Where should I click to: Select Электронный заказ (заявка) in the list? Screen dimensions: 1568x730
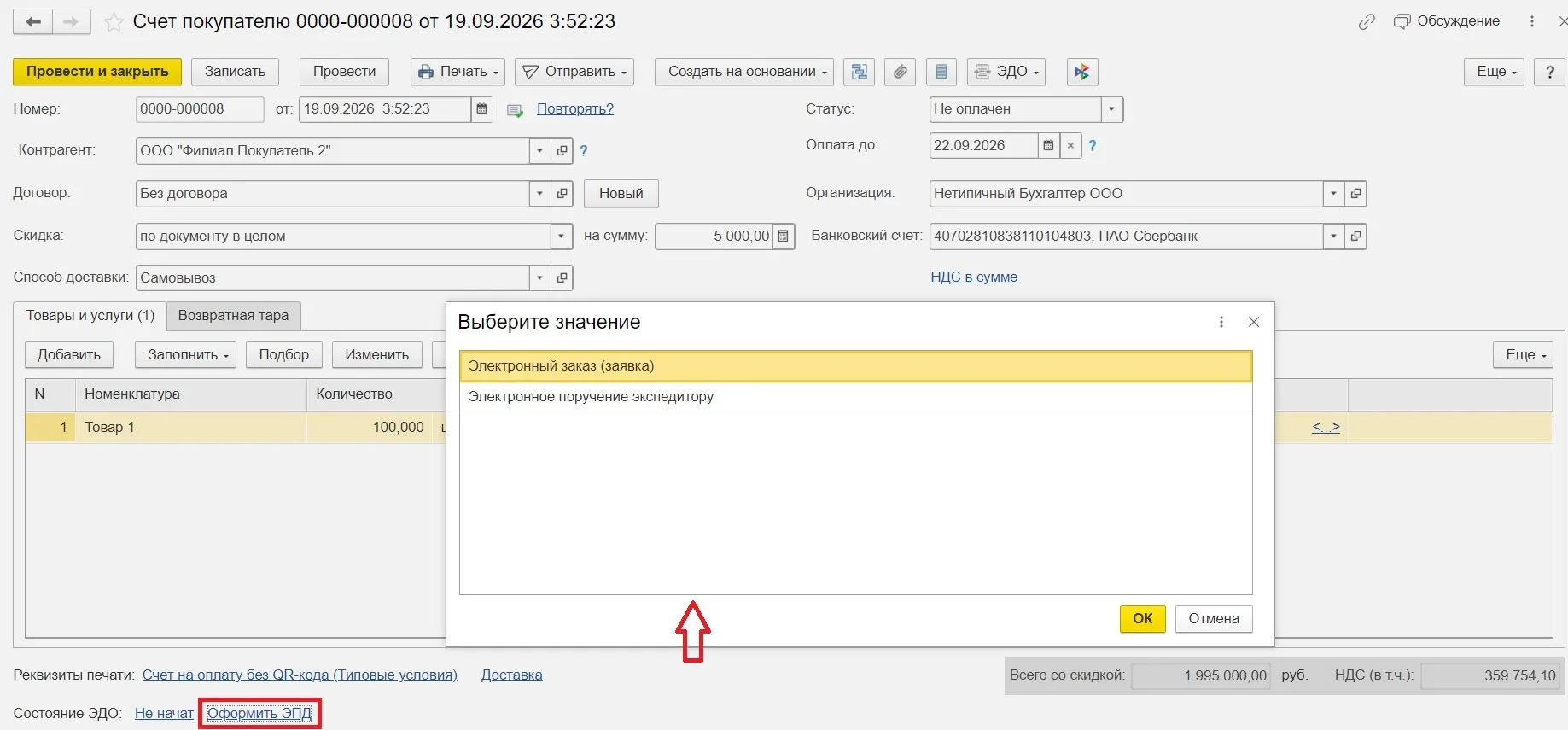[x=855, y=366]
